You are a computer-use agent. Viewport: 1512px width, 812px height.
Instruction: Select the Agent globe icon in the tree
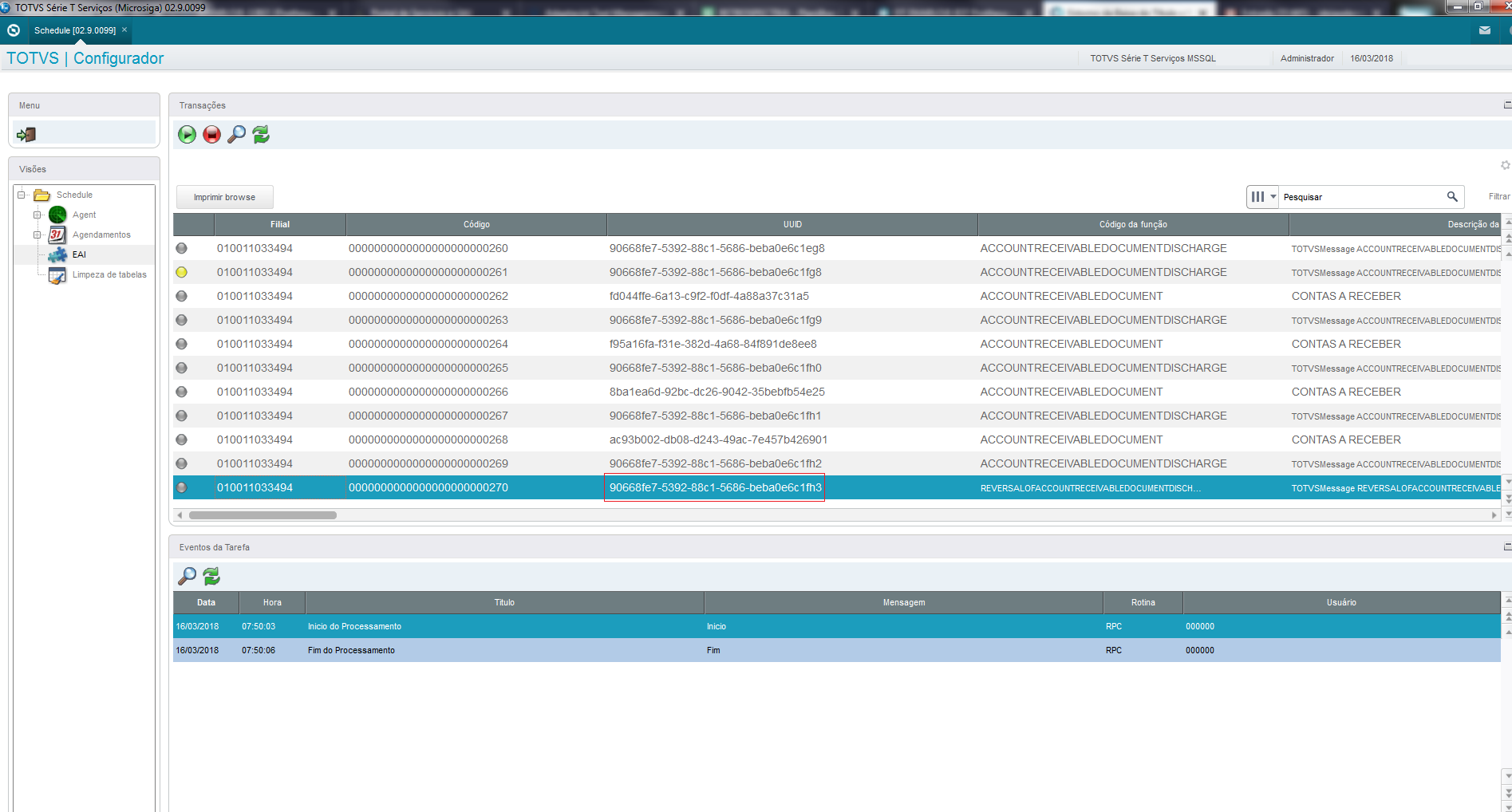[x=57, y=215]
